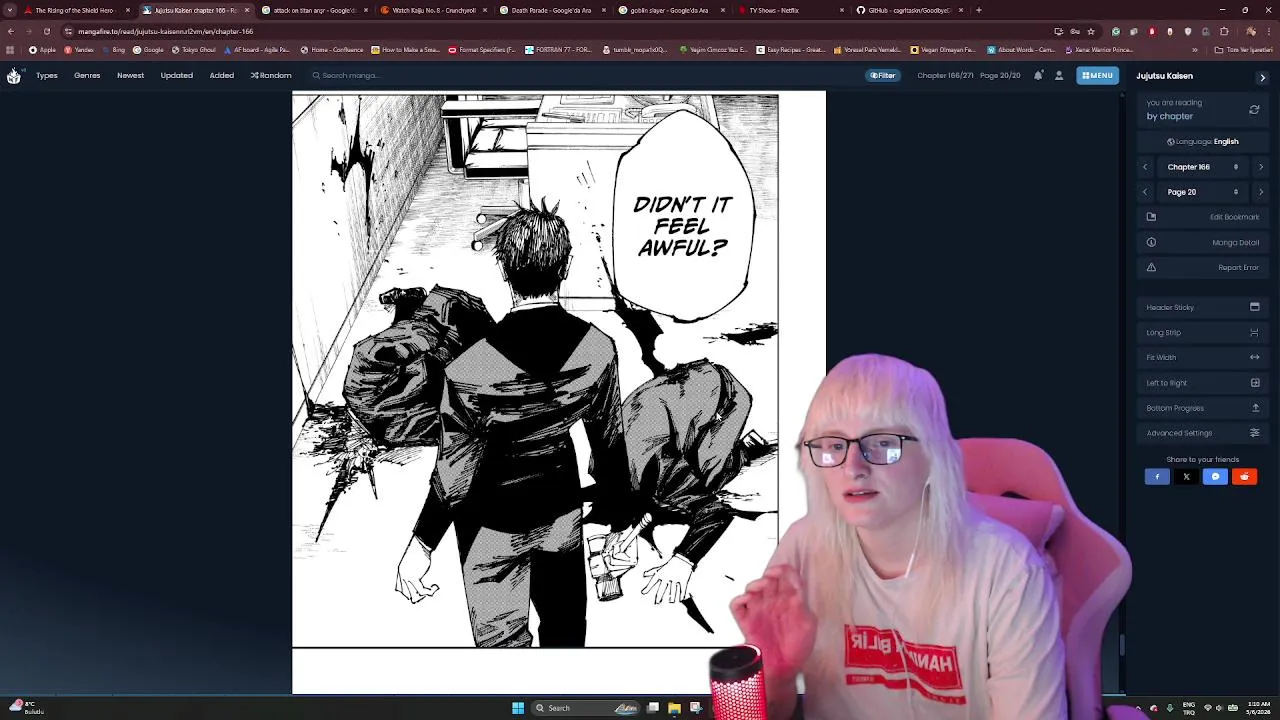Image resolution: width=1280 pixels, height=720 pixels.
Task: Go to the previous chapter arrow
Action: pos(1145,167)
